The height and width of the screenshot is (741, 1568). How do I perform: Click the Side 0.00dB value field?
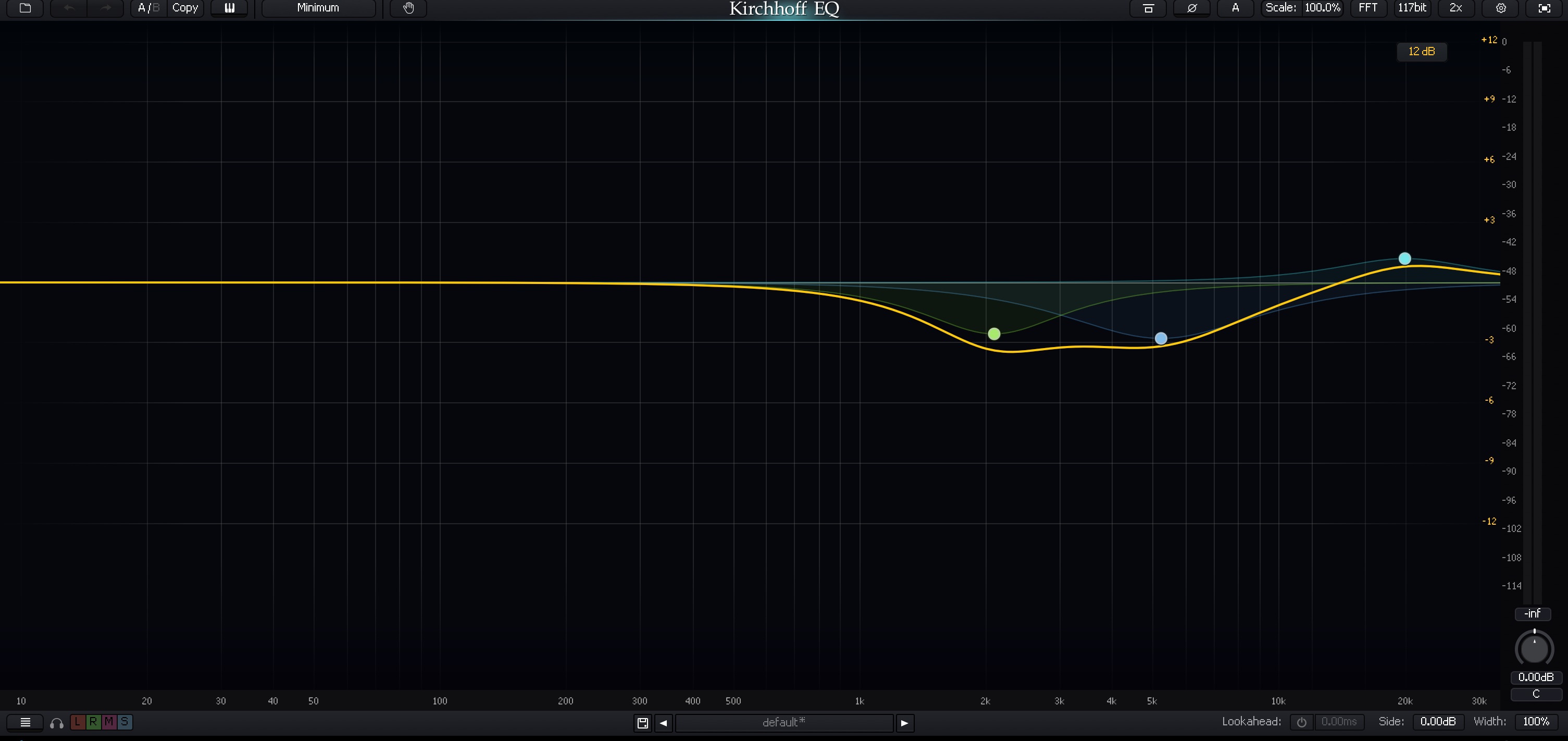1438,722
